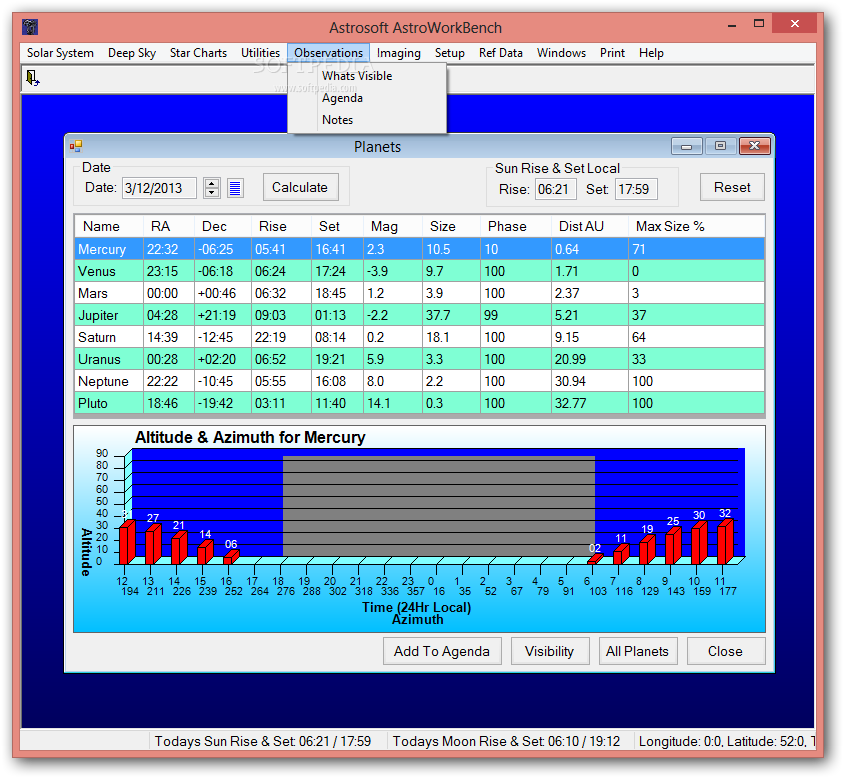Sort by the Mag column header
844x778 pixels.
coord(392,227)
